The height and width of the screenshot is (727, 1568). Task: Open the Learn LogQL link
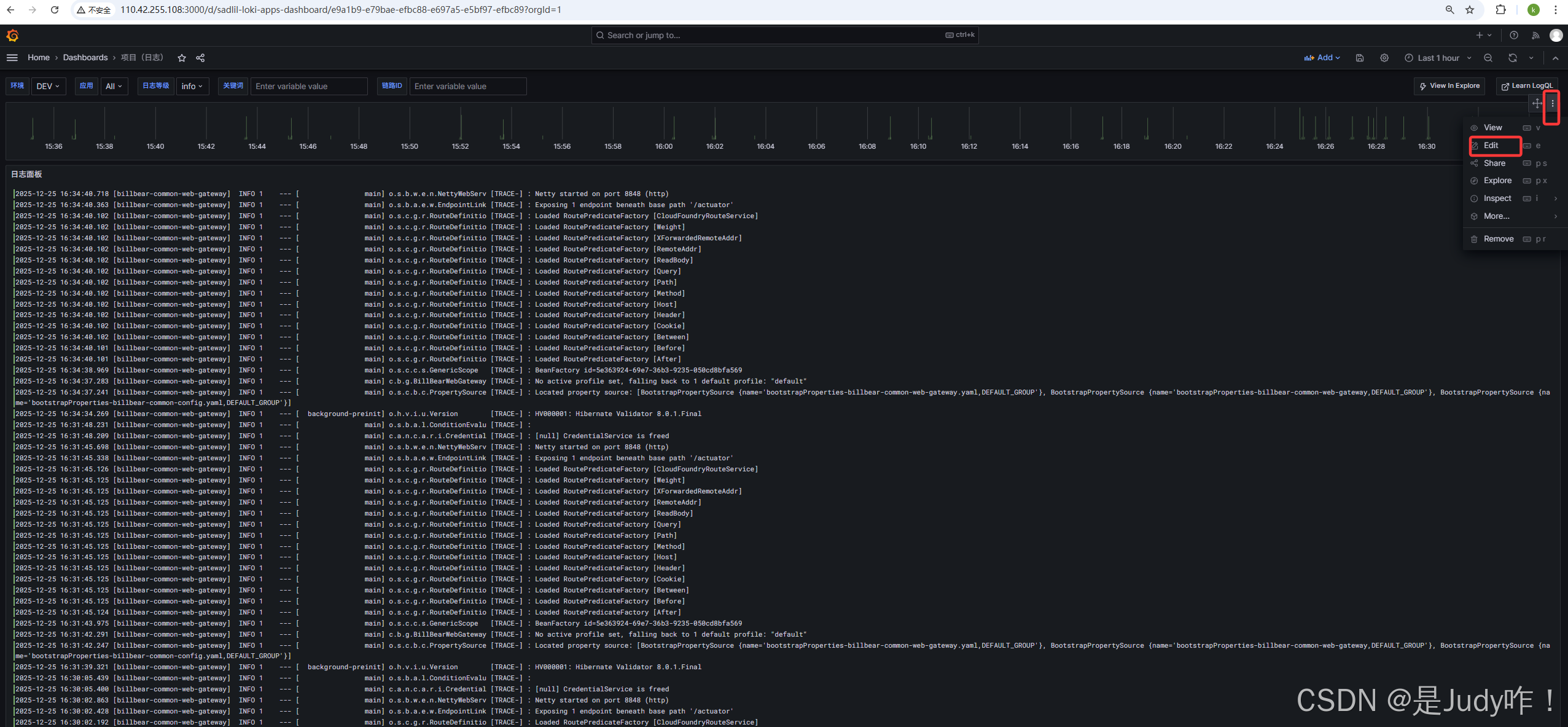1527,86
